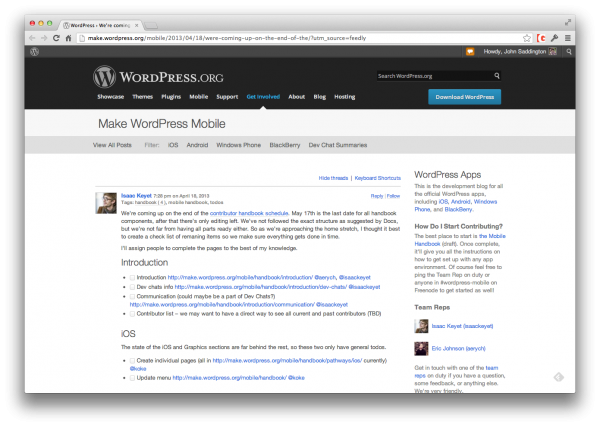The width and height of the screenshot is (600, 427).
Task: Click the admin bar search magnifier
Action: [x=569, y=52]
